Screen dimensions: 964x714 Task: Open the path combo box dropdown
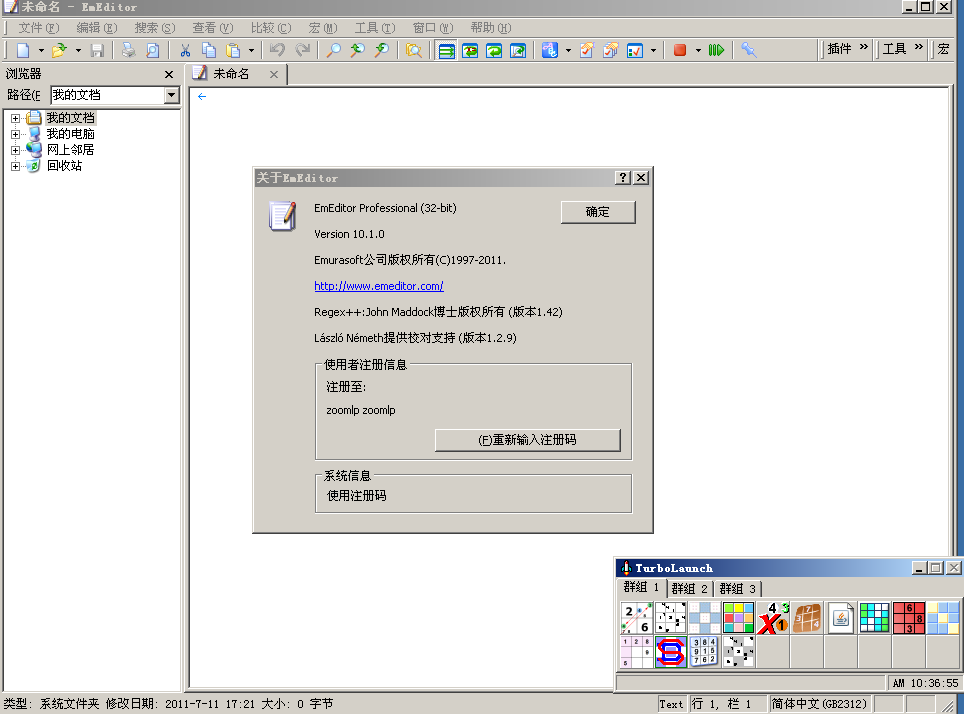(x=172, y=95)
